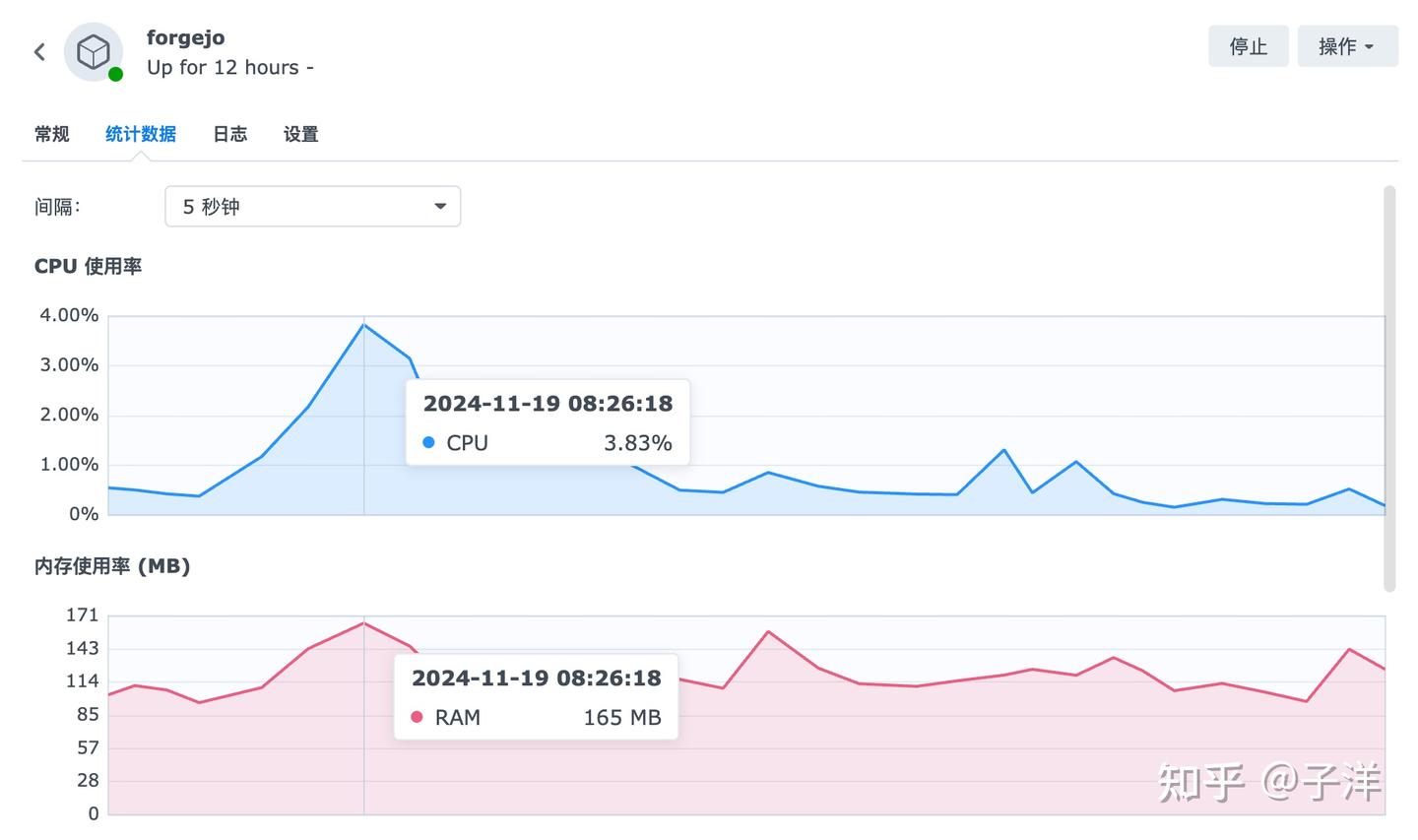Click the green running status indicator dot

tap(117, 73)
